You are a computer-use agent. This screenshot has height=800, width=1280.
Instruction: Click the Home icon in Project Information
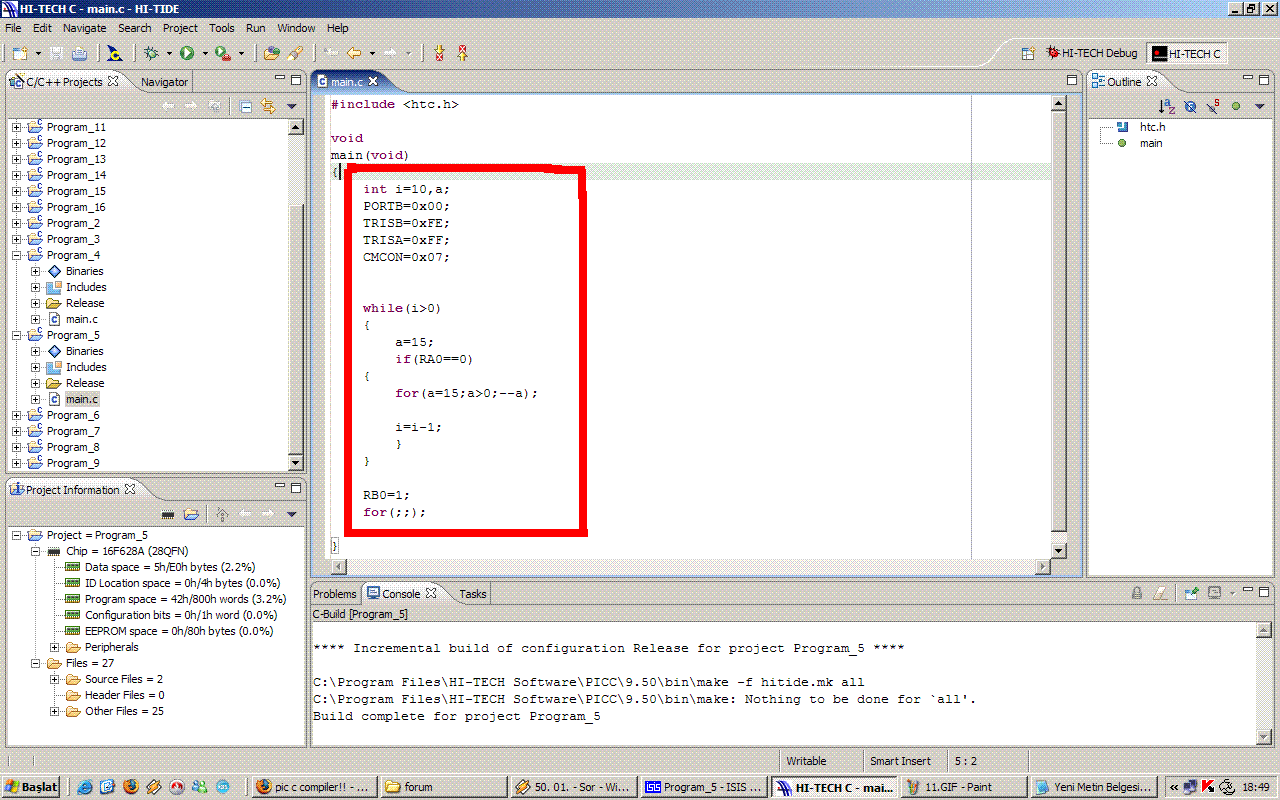(222, 514)
